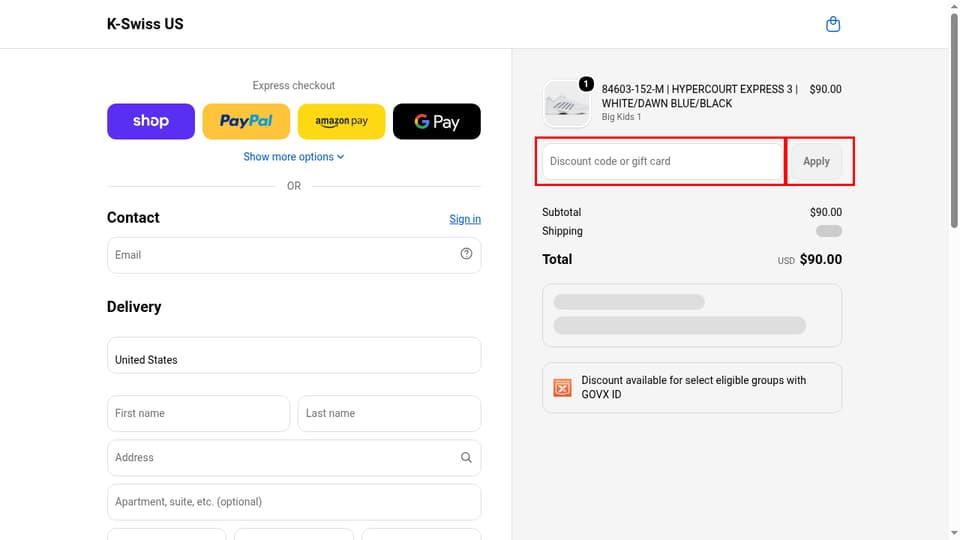This screenshot has height=540, width=960.
Task: Click the GOVX ID discount text
Action: (694, 387)
